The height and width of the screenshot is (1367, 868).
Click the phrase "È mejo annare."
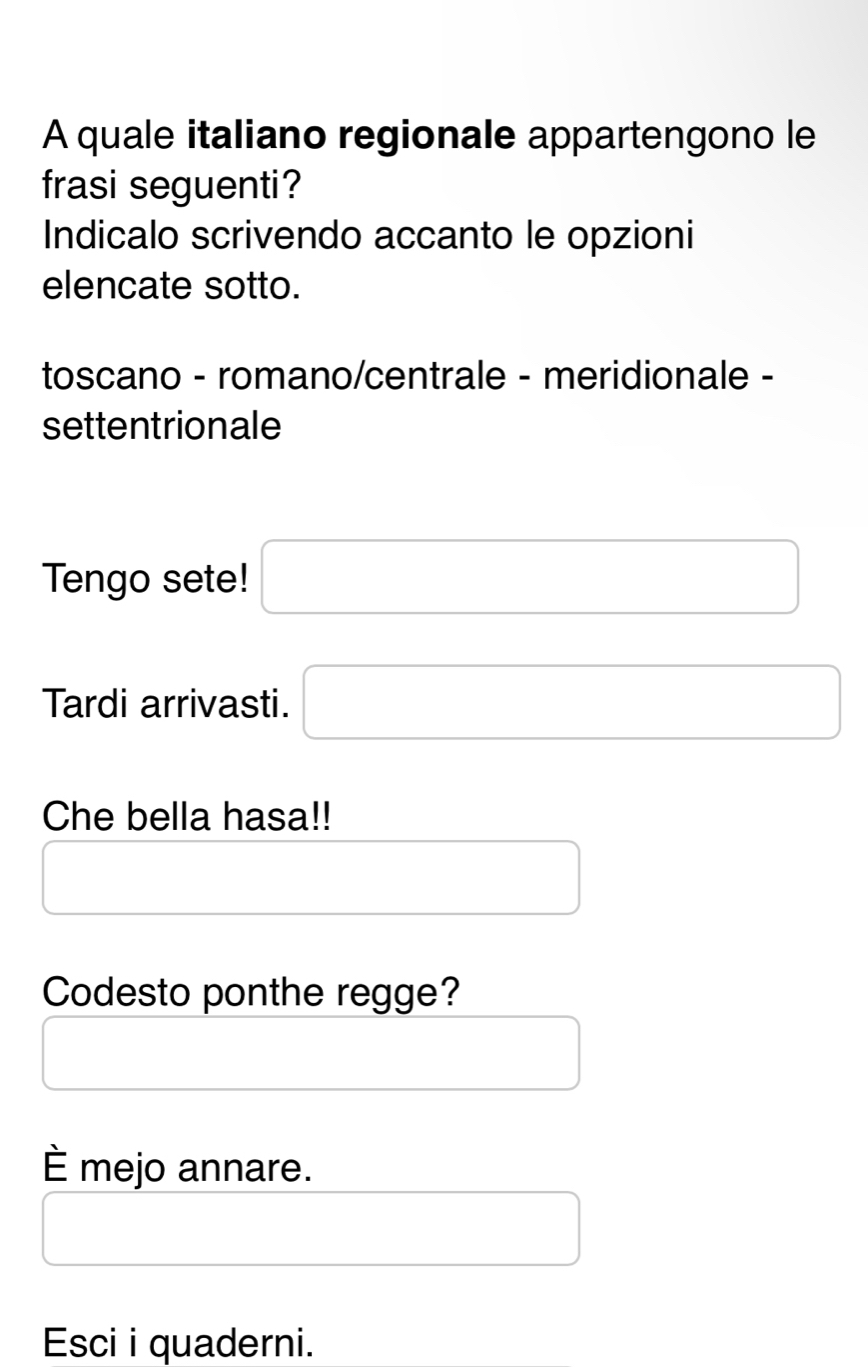[x=171, y=1167]
